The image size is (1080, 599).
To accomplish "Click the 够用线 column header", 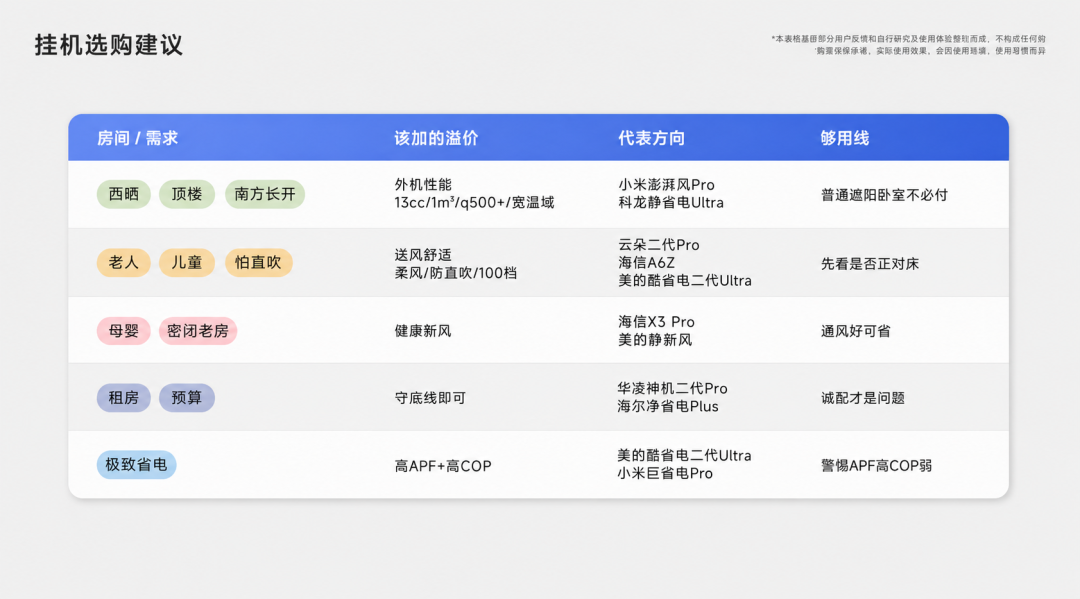I will (844, 138).
